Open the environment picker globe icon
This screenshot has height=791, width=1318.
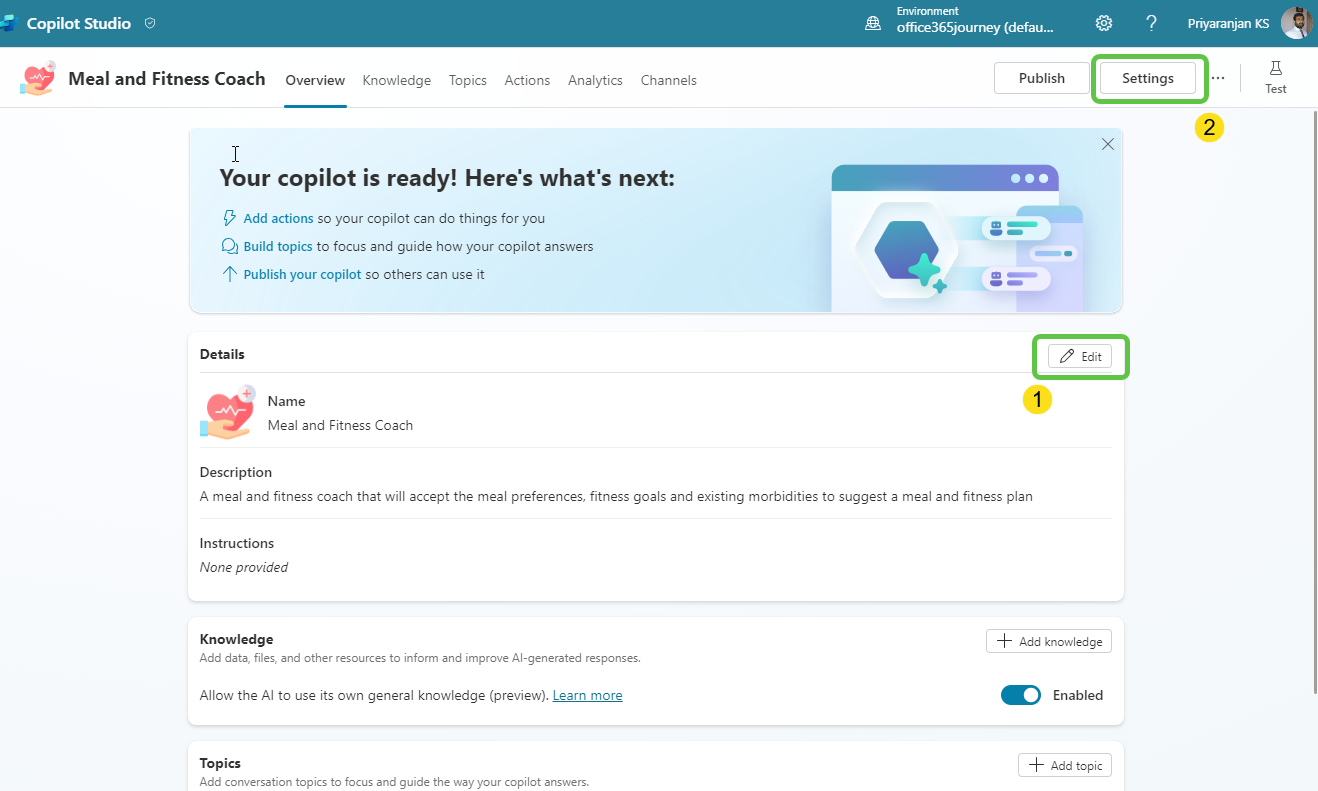(873, 23)
